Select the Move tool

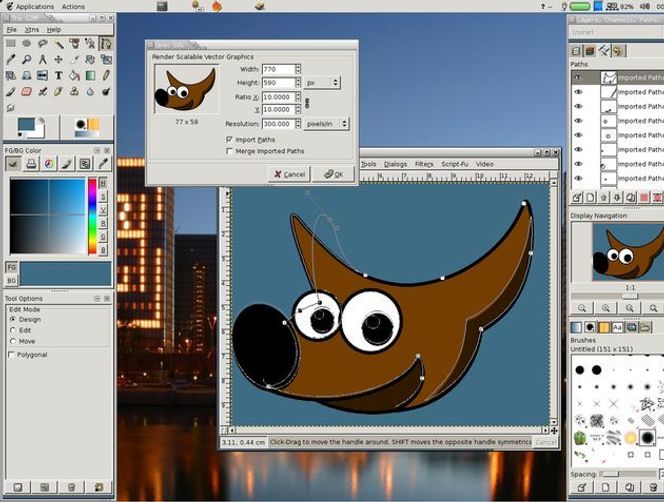tap(58, 59)
